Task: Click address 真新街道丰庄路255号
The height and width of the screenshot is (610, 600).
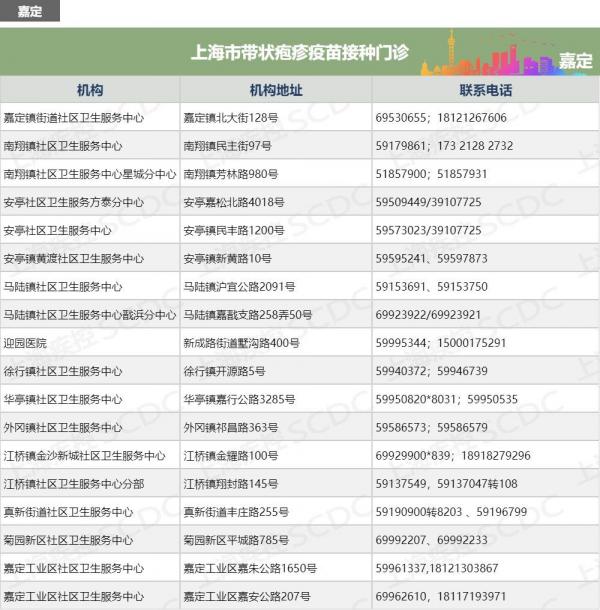Action: click(x=236, y=512)
